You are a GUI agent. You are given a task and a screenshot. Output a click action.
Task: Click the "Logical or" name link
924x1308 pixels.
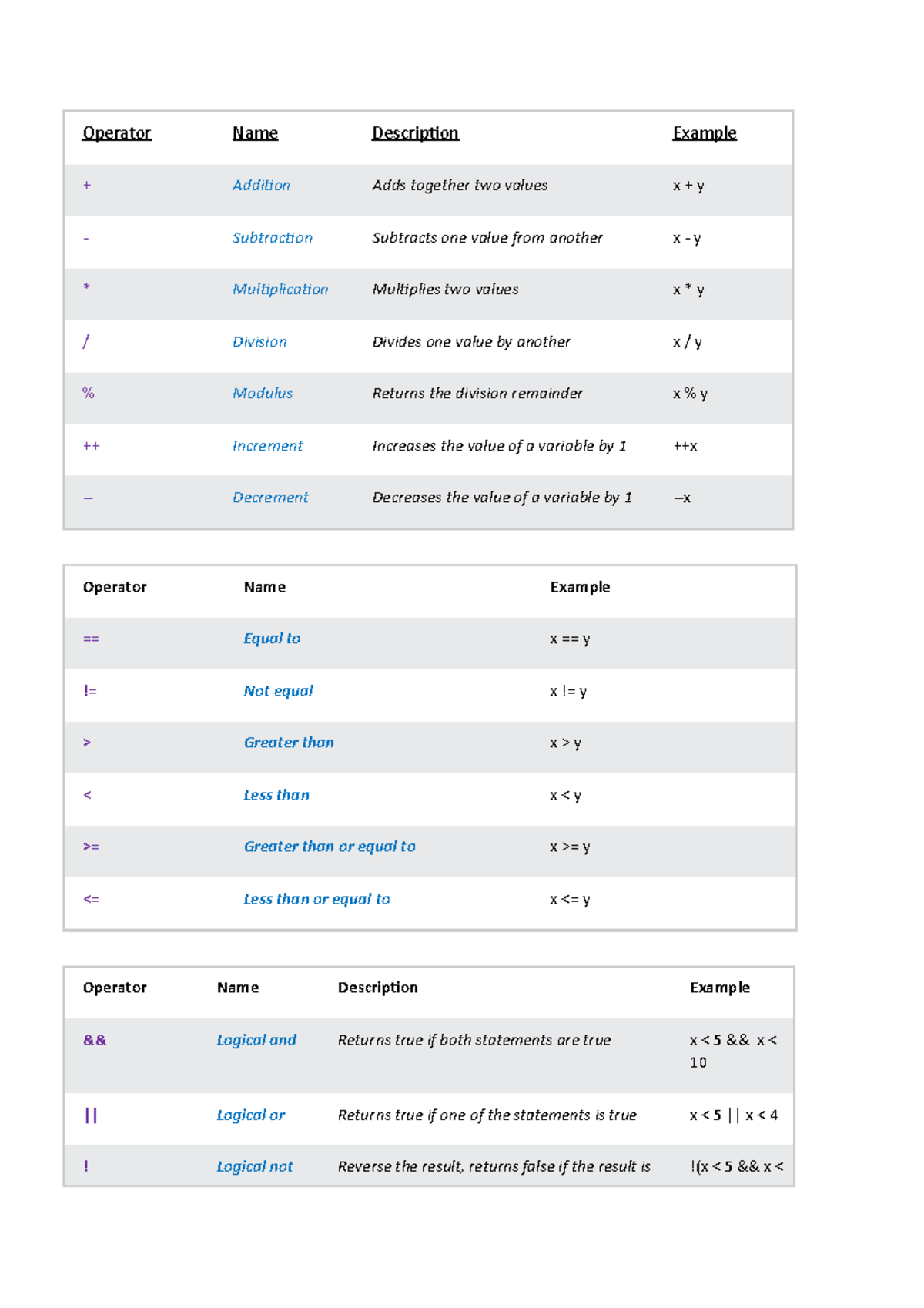pos(250,1115)
